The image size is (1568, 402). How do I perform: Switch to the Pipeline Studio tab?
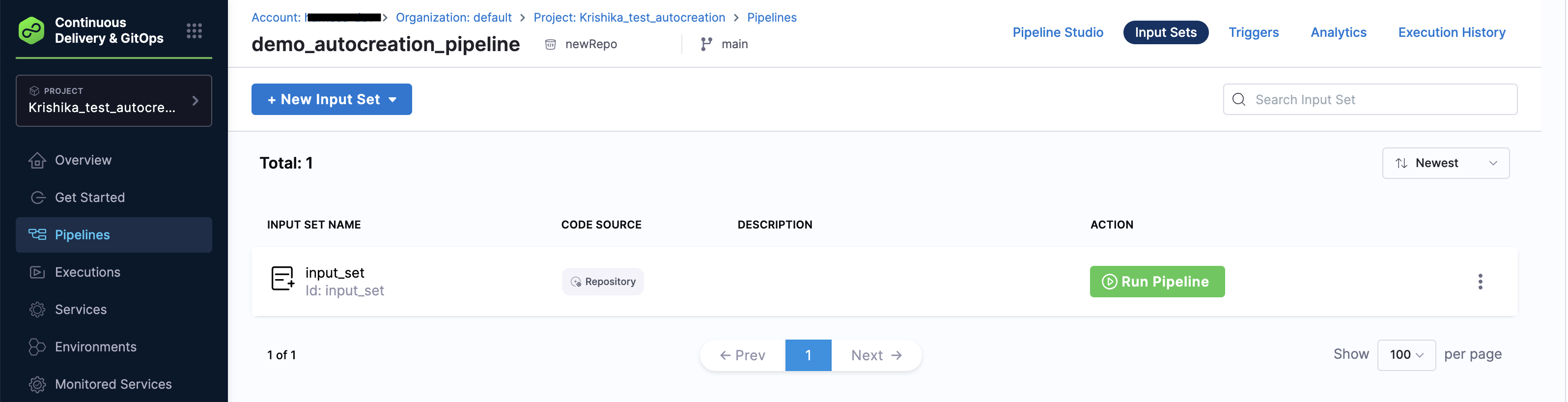(x=1057, y=32)
